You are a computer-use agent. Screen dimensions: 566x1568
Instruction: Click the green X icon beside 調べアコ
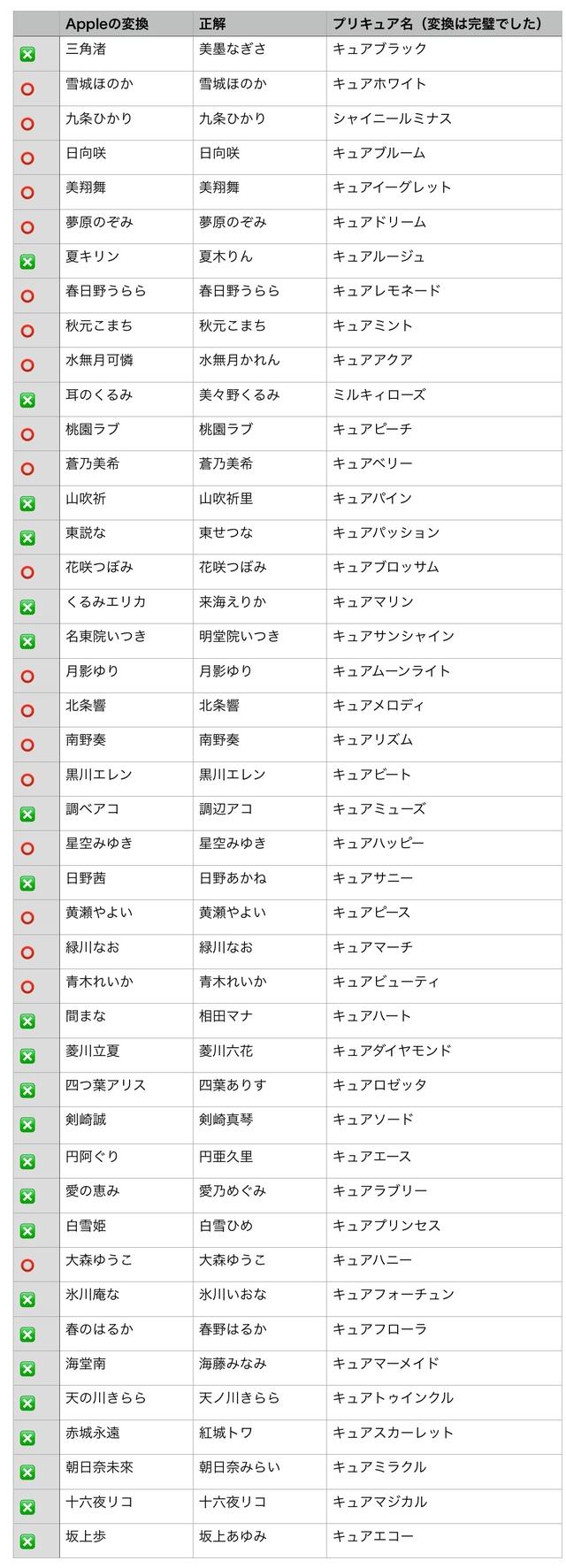pyautogui.click(x=27, y=815)
